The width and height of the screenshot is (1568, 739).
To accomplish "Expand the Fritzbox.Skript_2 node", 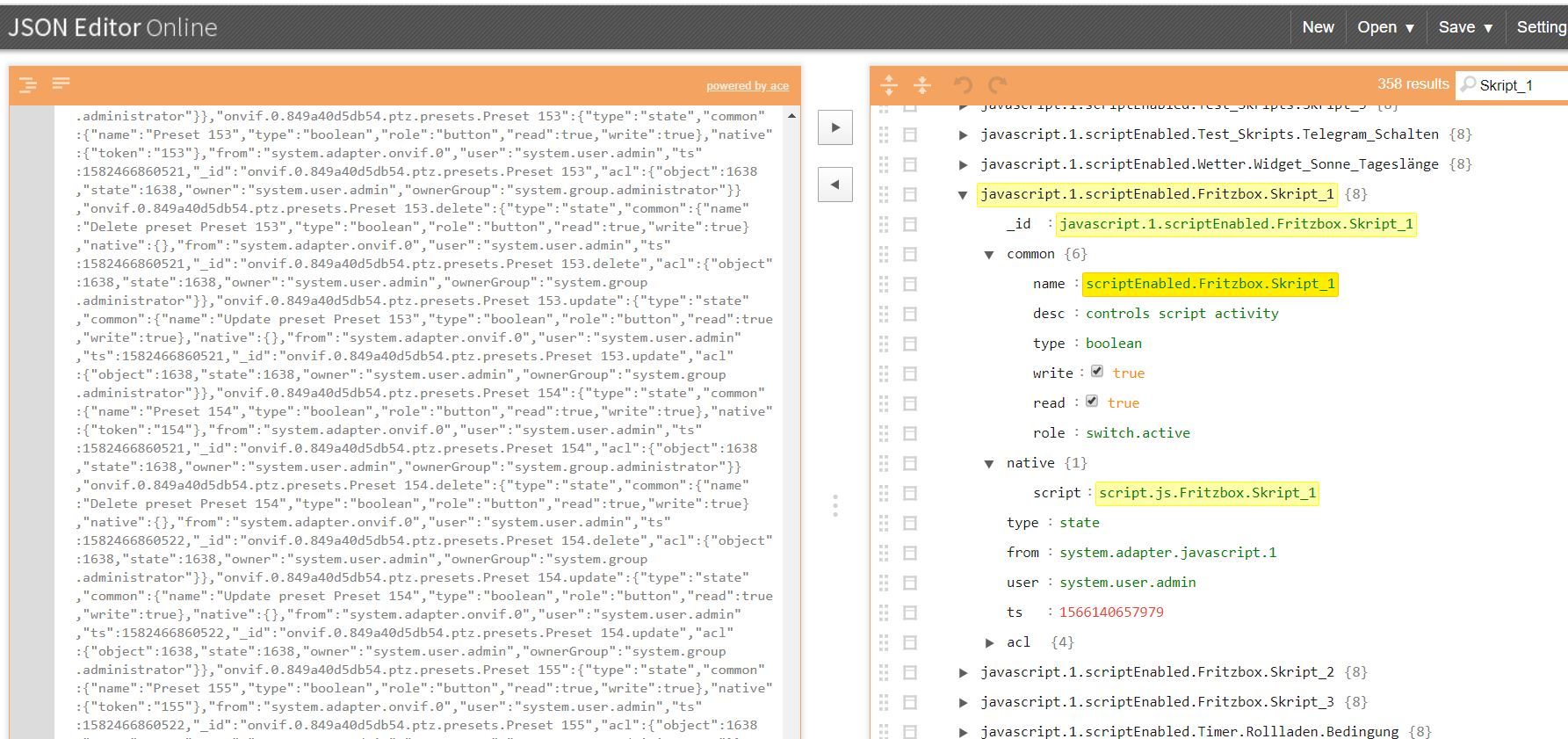I will (963, 673).
